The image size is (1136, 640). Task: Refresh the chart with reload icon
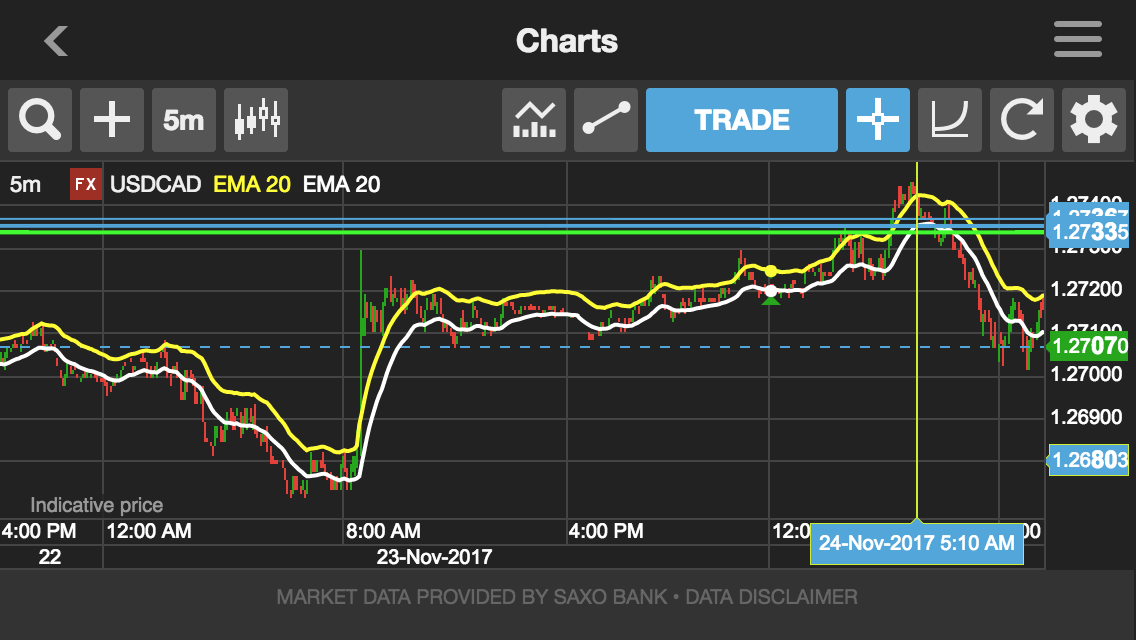tap(1022, 120)
